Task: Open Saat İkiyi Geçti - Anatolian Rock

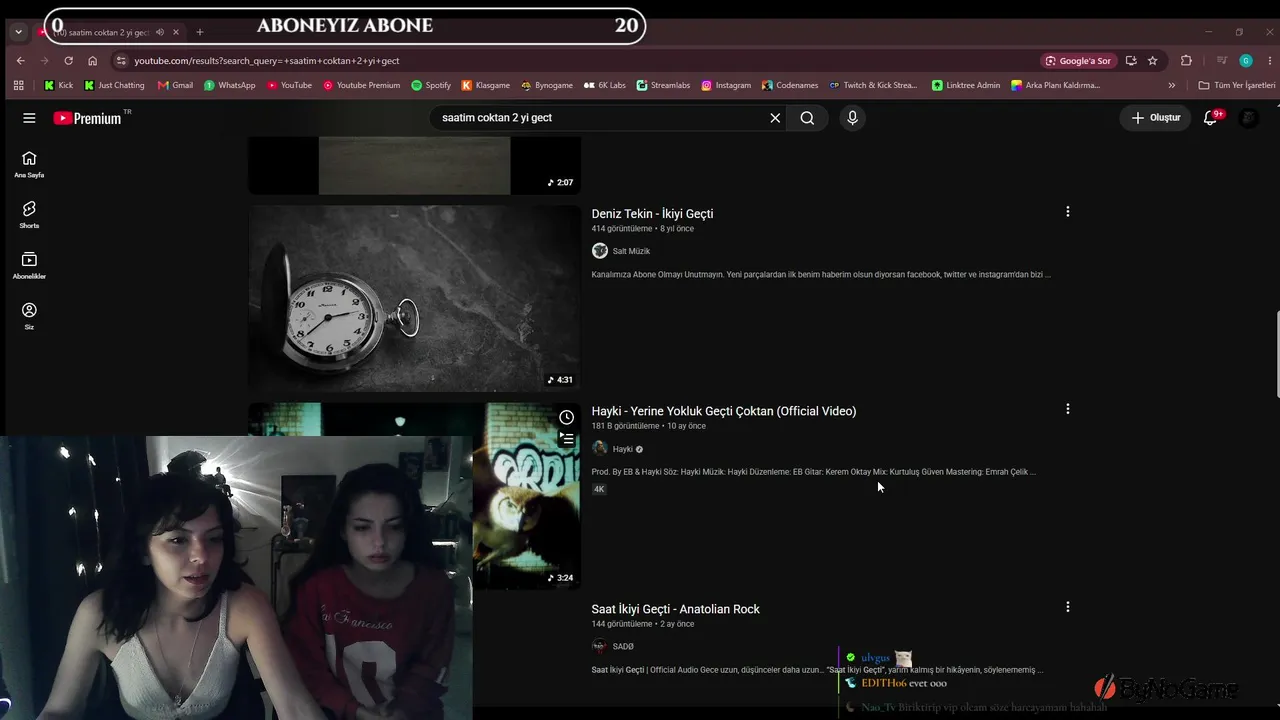Action: pyautogui.click(x=676, y=609)
